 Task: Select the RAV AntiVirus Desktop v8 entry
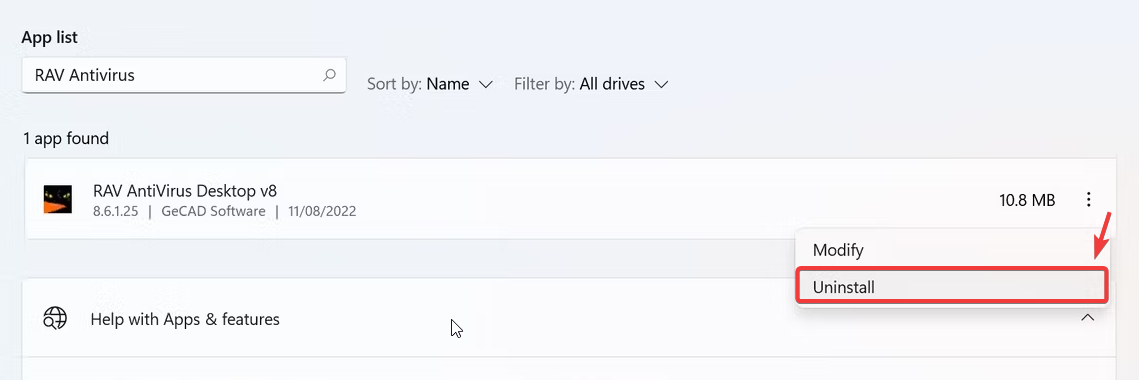click(570, 198)
